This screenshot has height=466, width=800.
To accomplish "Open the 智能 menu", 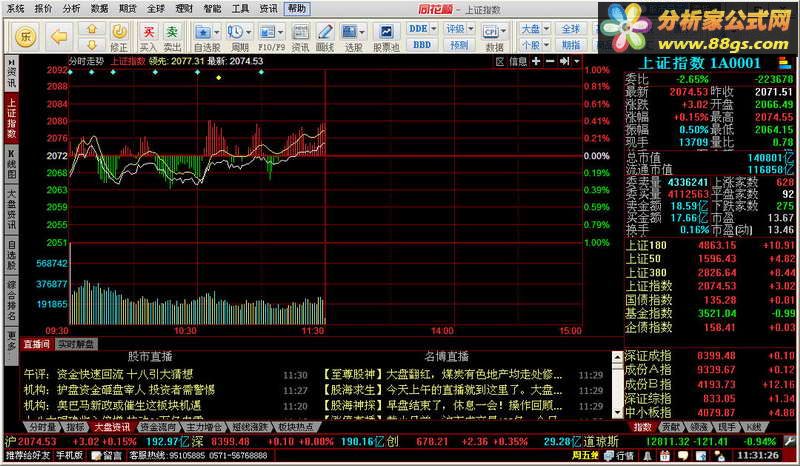I will pos(212,9).
